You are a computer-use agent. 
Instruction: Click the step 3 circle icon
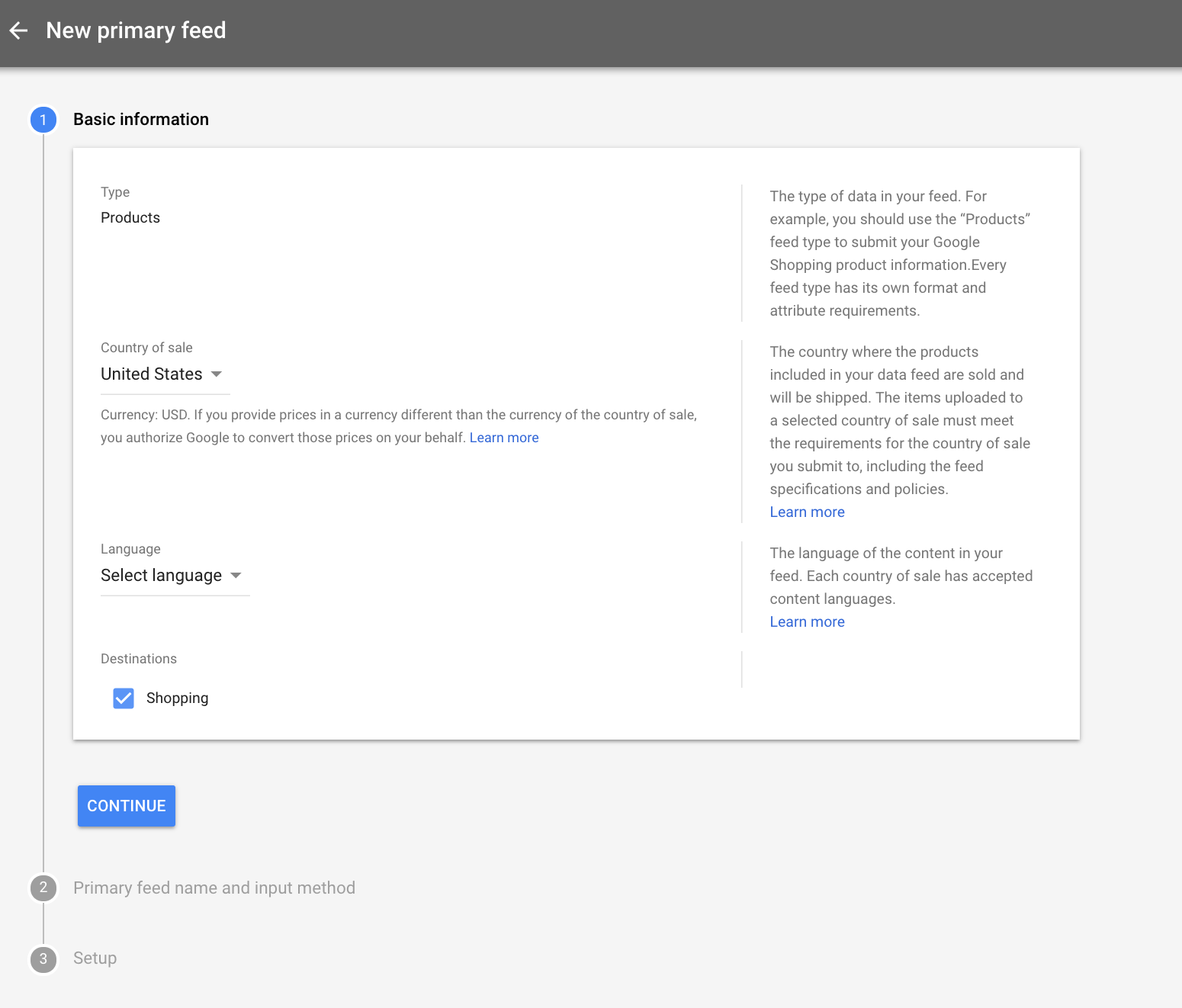click(43, 958)
